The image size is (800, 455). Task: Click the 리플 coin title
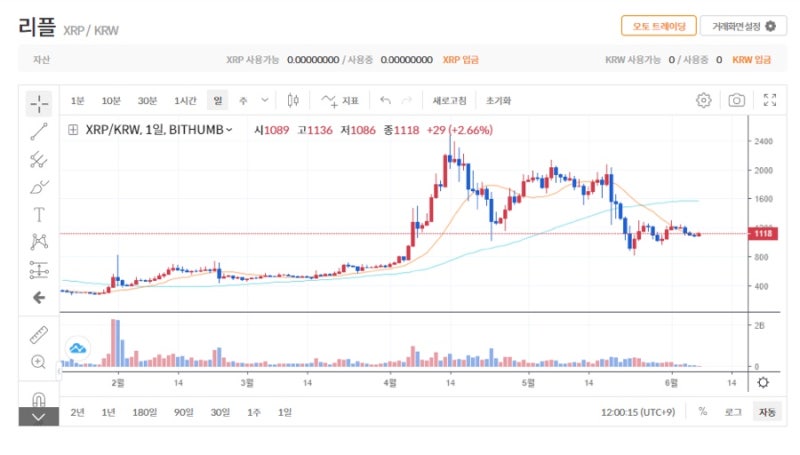click(37, 27)
